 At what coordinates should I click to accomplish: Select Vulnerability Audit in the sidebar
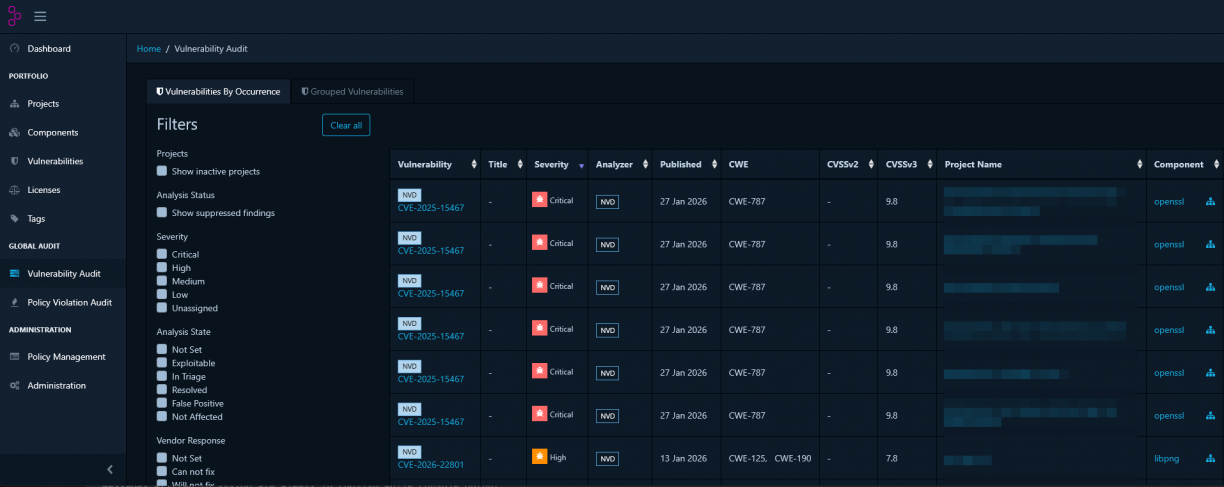coord(63,273)
